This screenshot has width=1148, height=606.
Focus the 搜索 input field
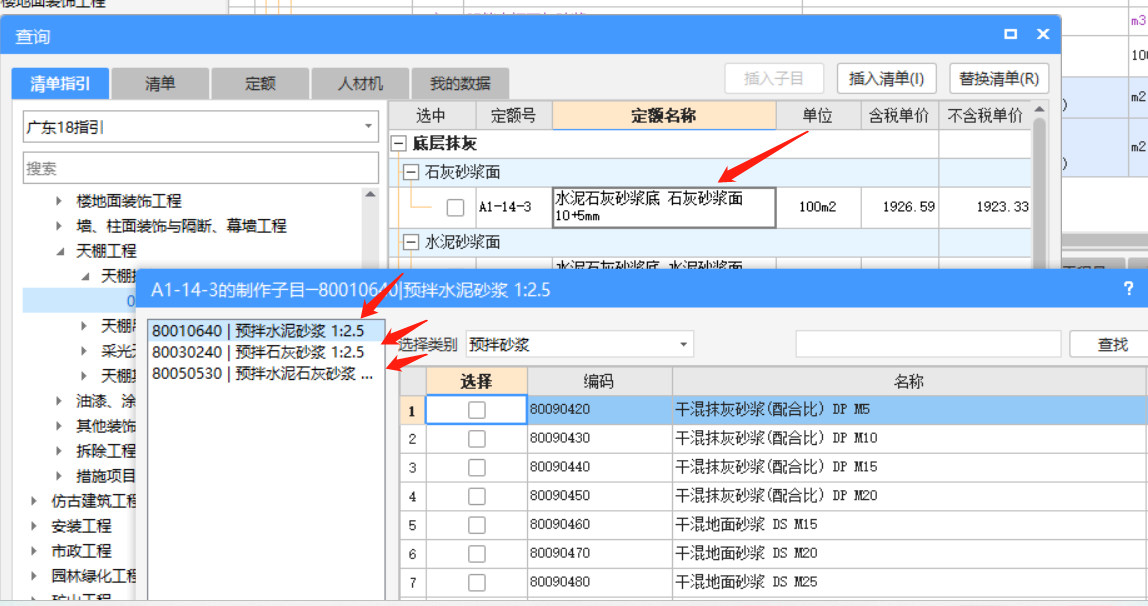pos(201,168)
